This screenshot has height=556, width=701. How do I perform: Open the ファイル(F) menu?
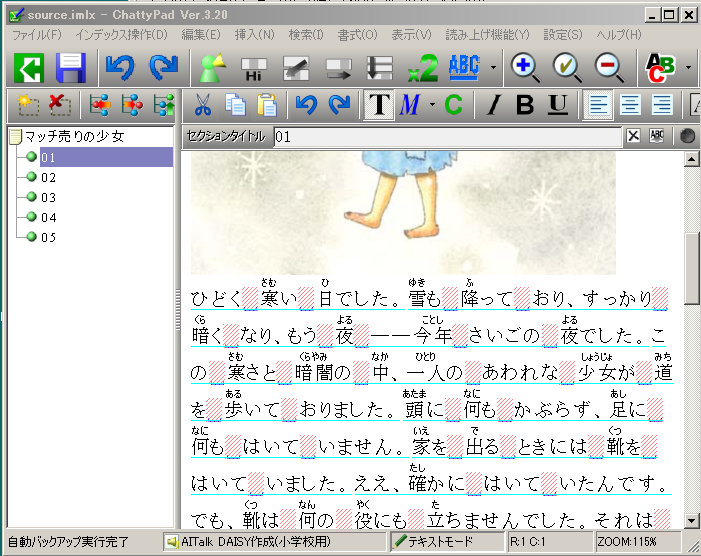coord(37,35)
